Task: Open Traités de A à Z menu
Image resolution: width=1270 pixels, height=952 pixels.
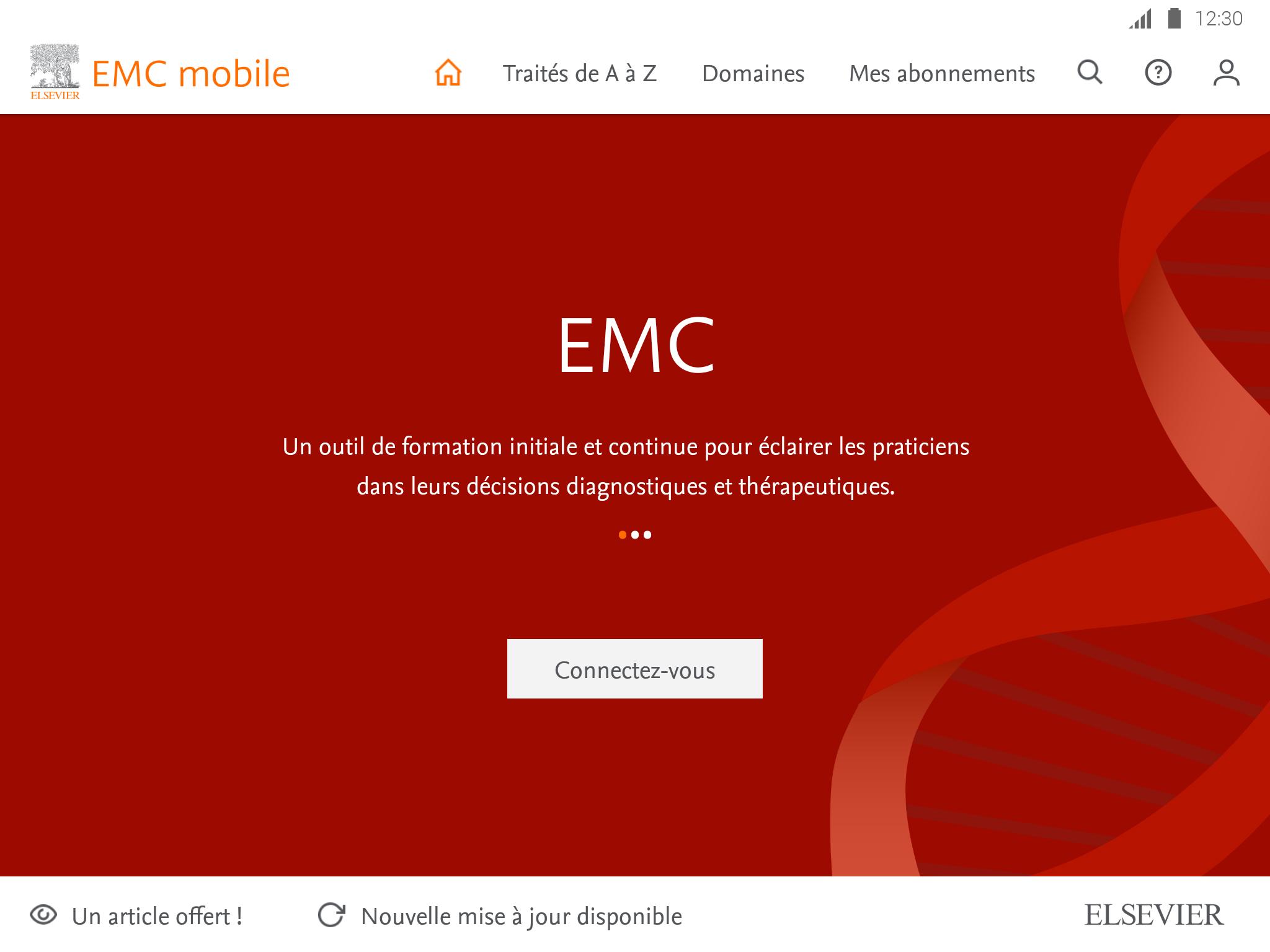Action: [579, 73]
